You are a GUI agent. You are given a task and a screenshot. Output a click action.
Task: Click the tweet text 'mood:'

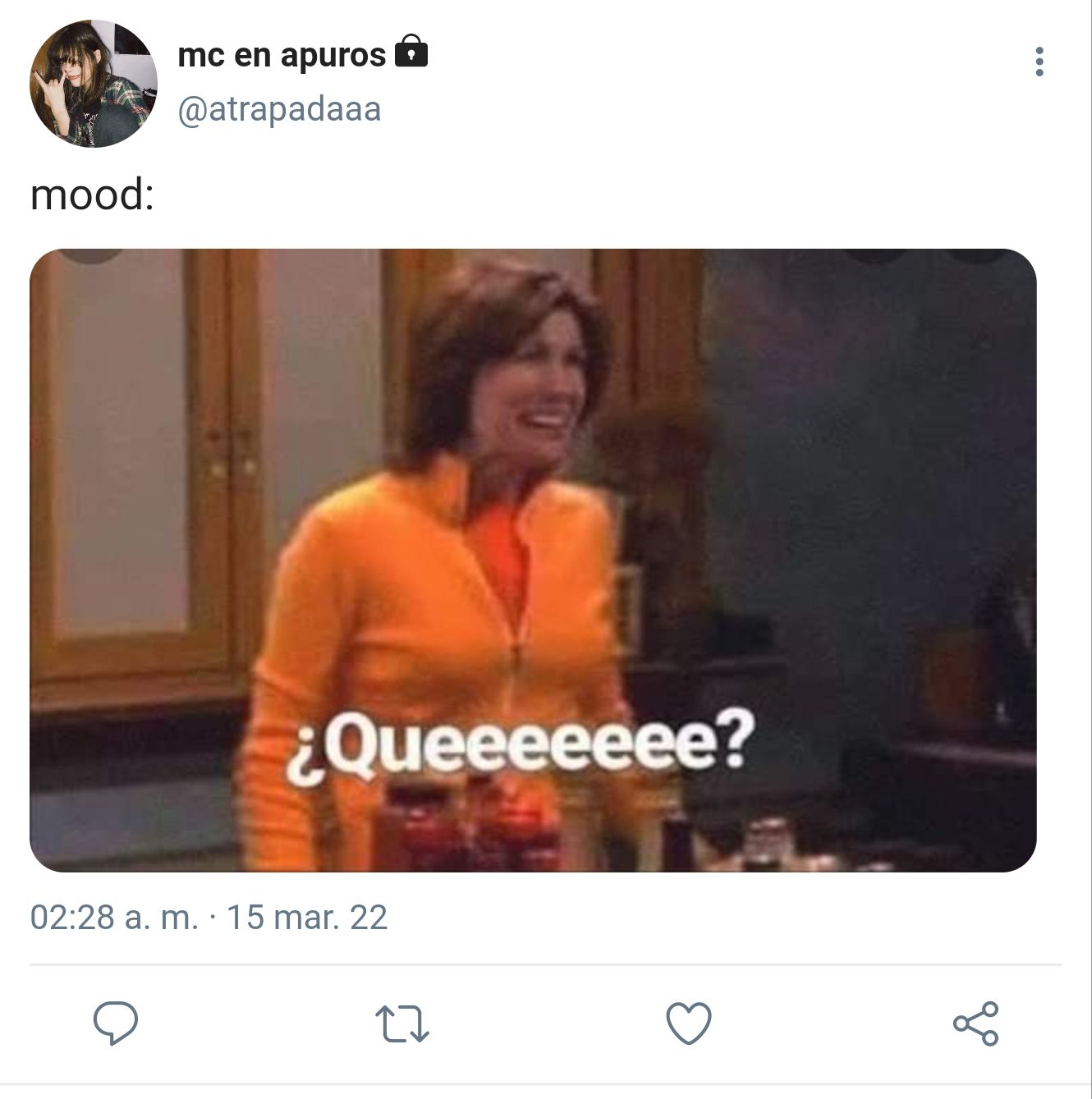tap(92, 195)
